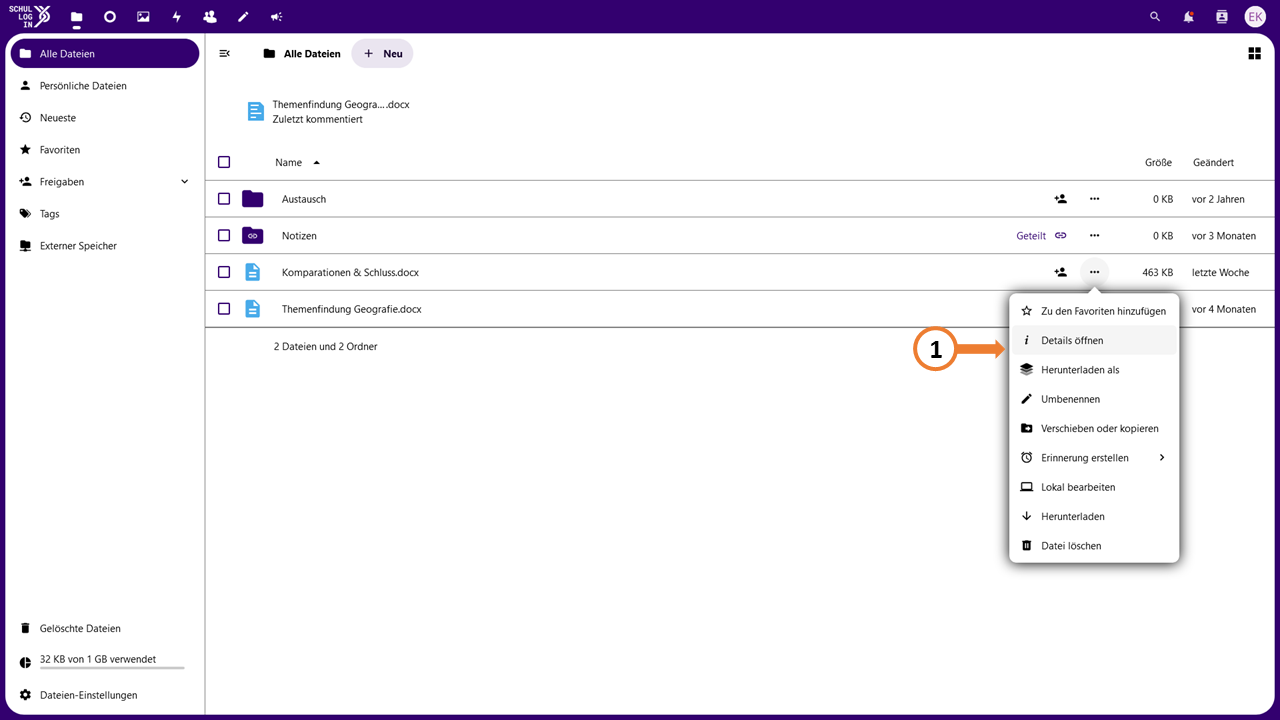
Task: Click shared link icon for Notizen
Action: coord(1061,236)
